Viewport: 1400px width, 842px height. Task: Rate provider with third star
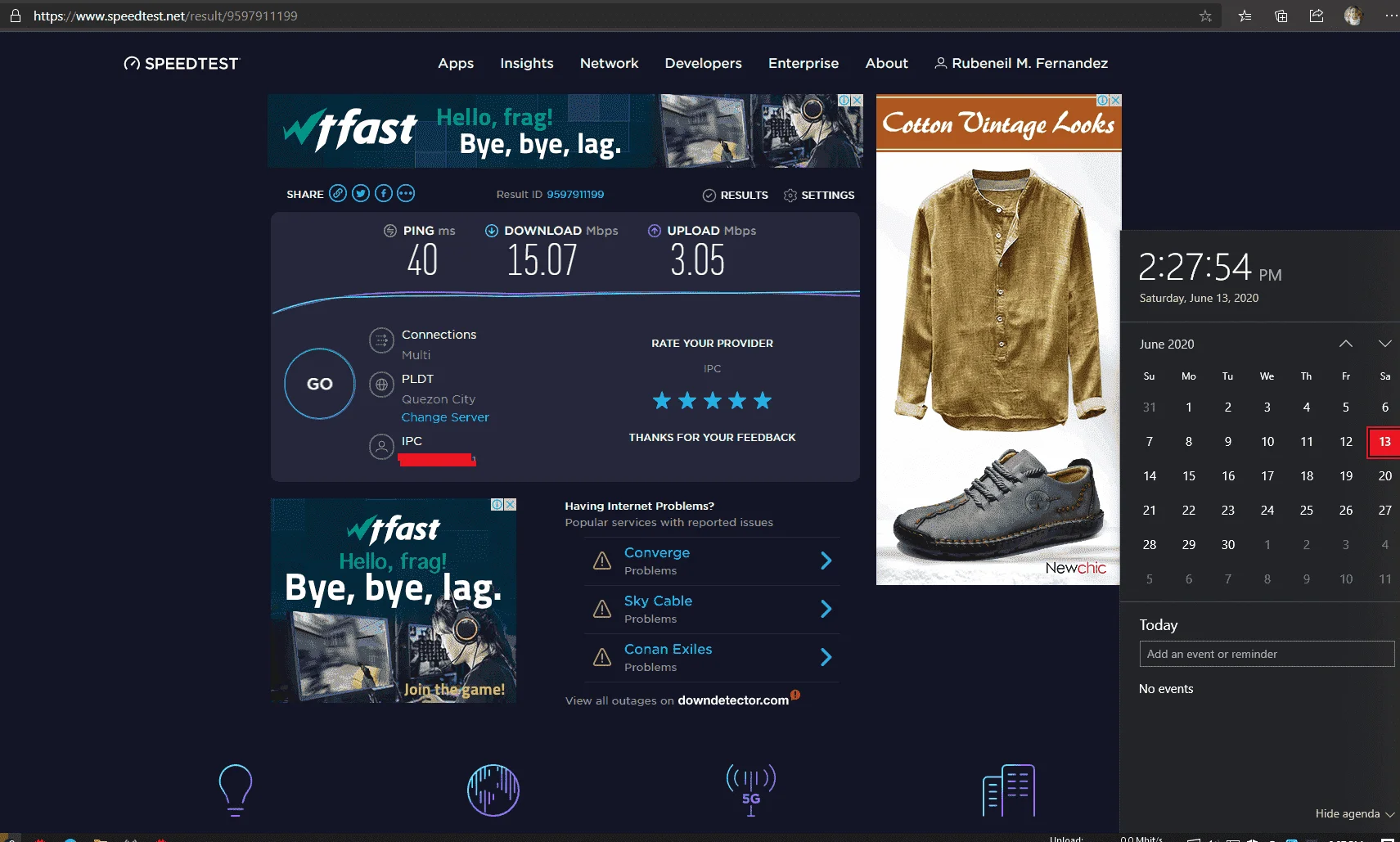713,400
